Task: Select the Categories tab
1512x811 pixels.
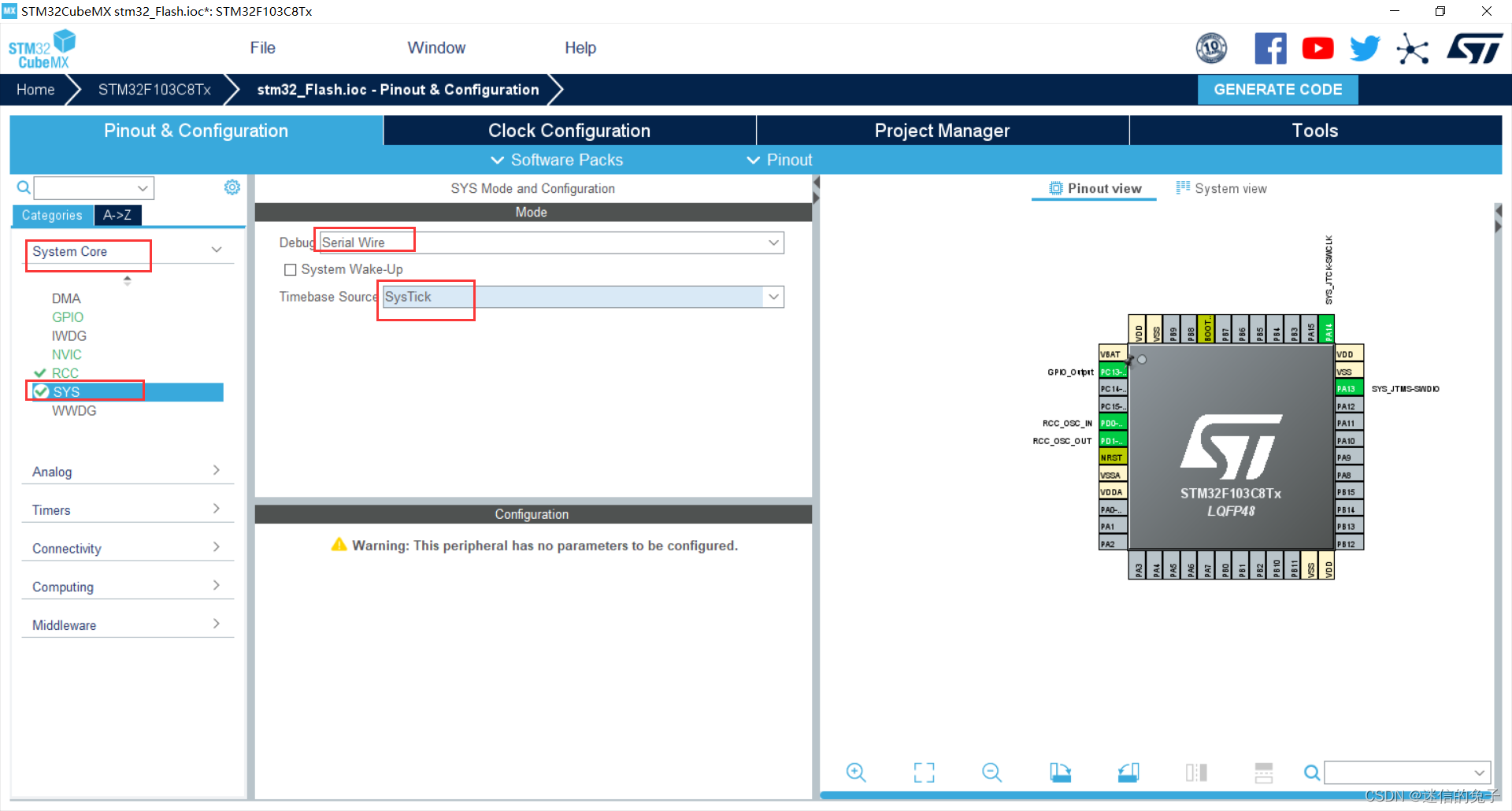Action: click(52, 215)
